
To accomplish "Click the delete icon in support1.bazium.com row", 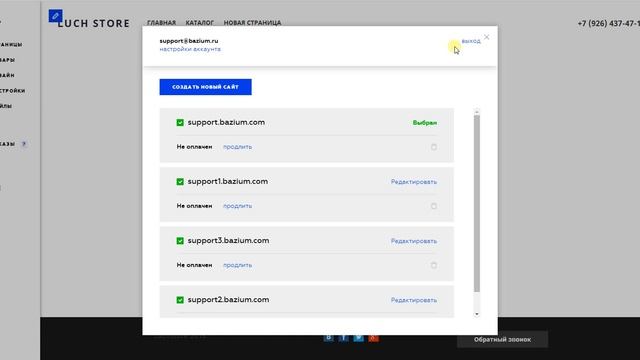I will (x=434, y=206).
